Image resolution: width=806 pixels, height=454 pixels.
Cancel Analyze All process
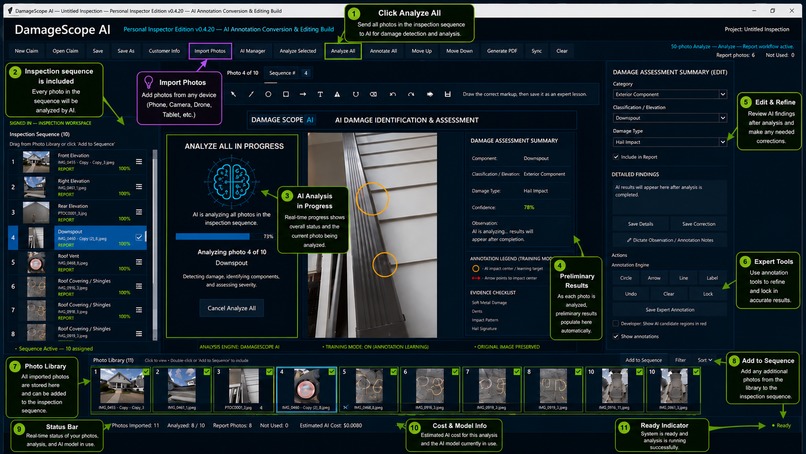(231, 308)
